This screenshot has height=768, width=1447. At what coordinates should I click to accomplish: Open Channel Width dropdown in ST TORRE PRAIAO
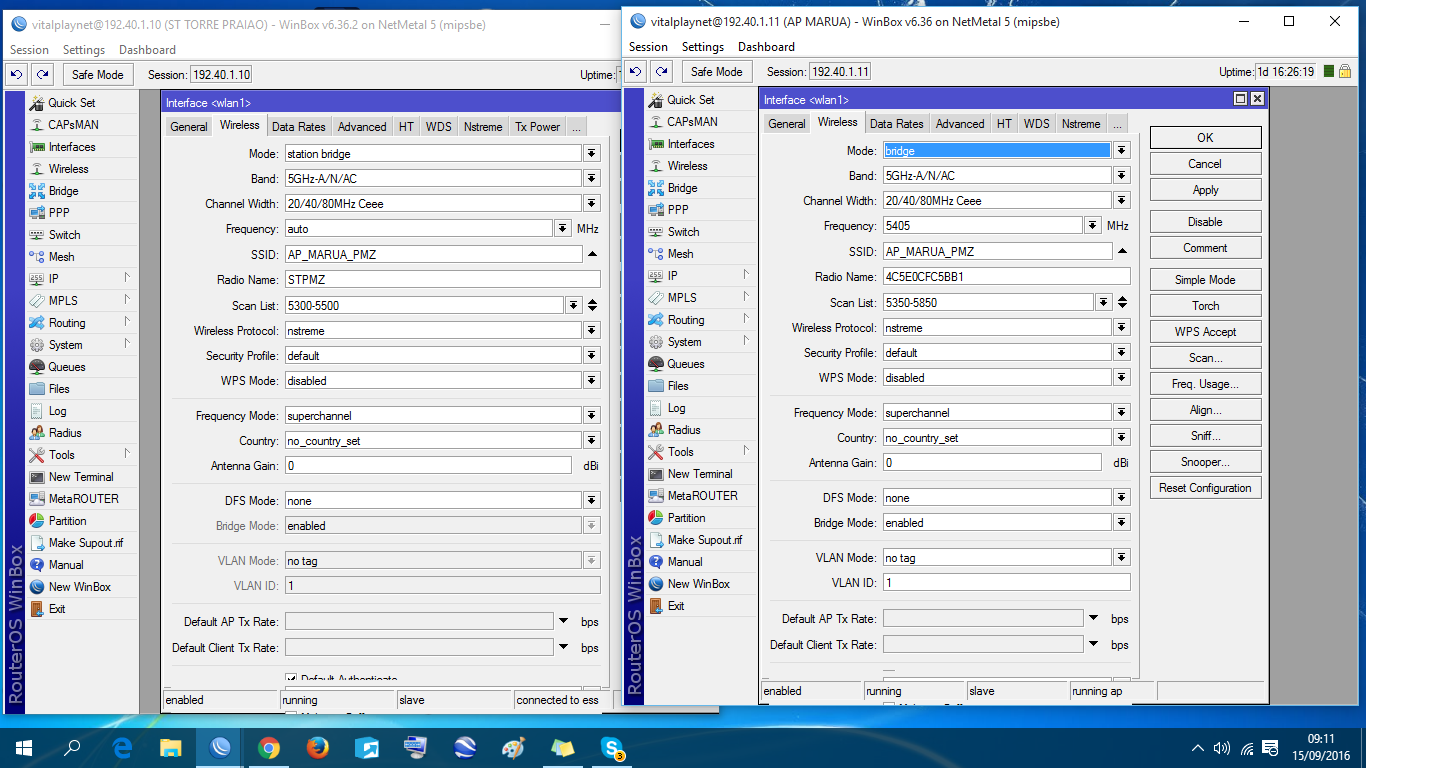592,204
